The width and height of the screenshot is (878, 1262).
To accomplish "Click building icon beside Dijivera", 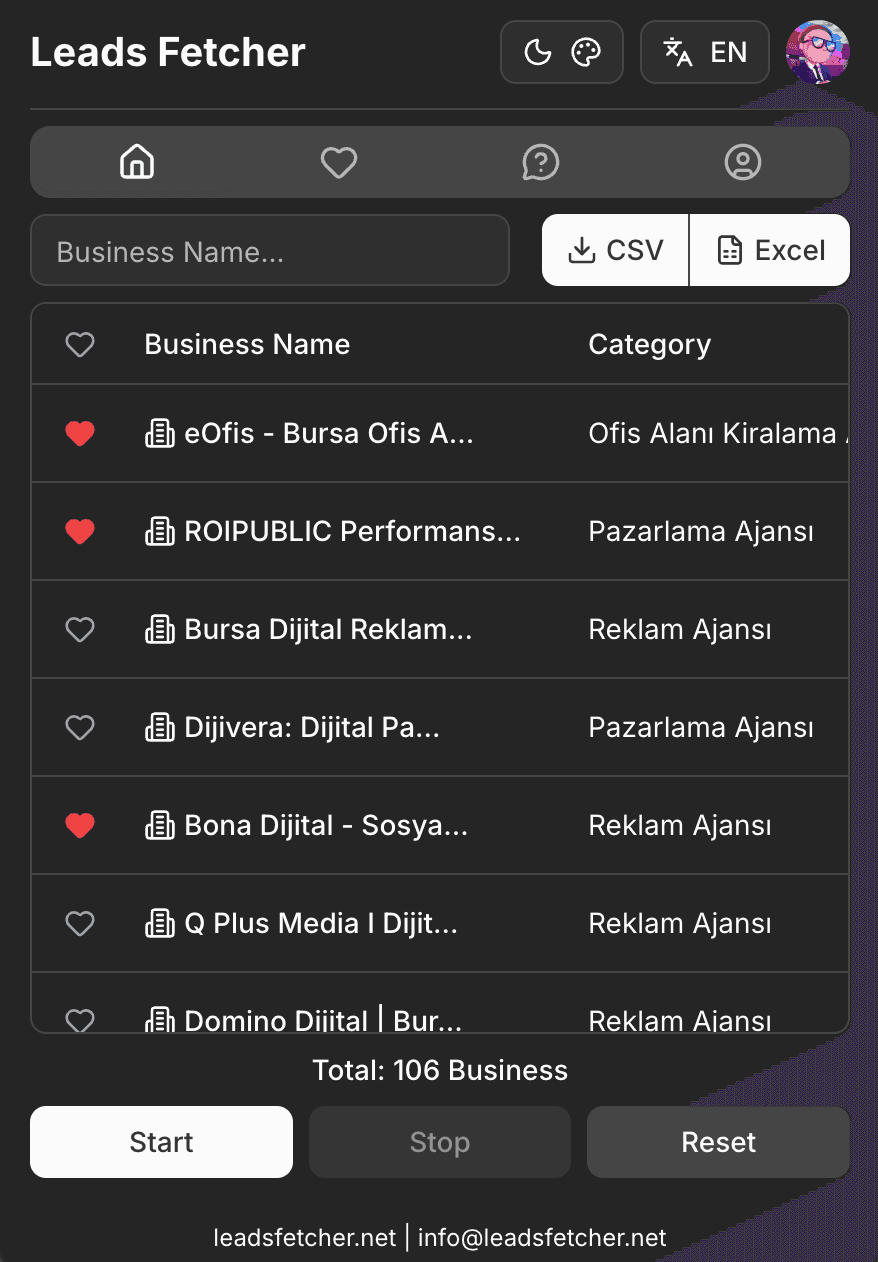I will click(x=160, y=727).
